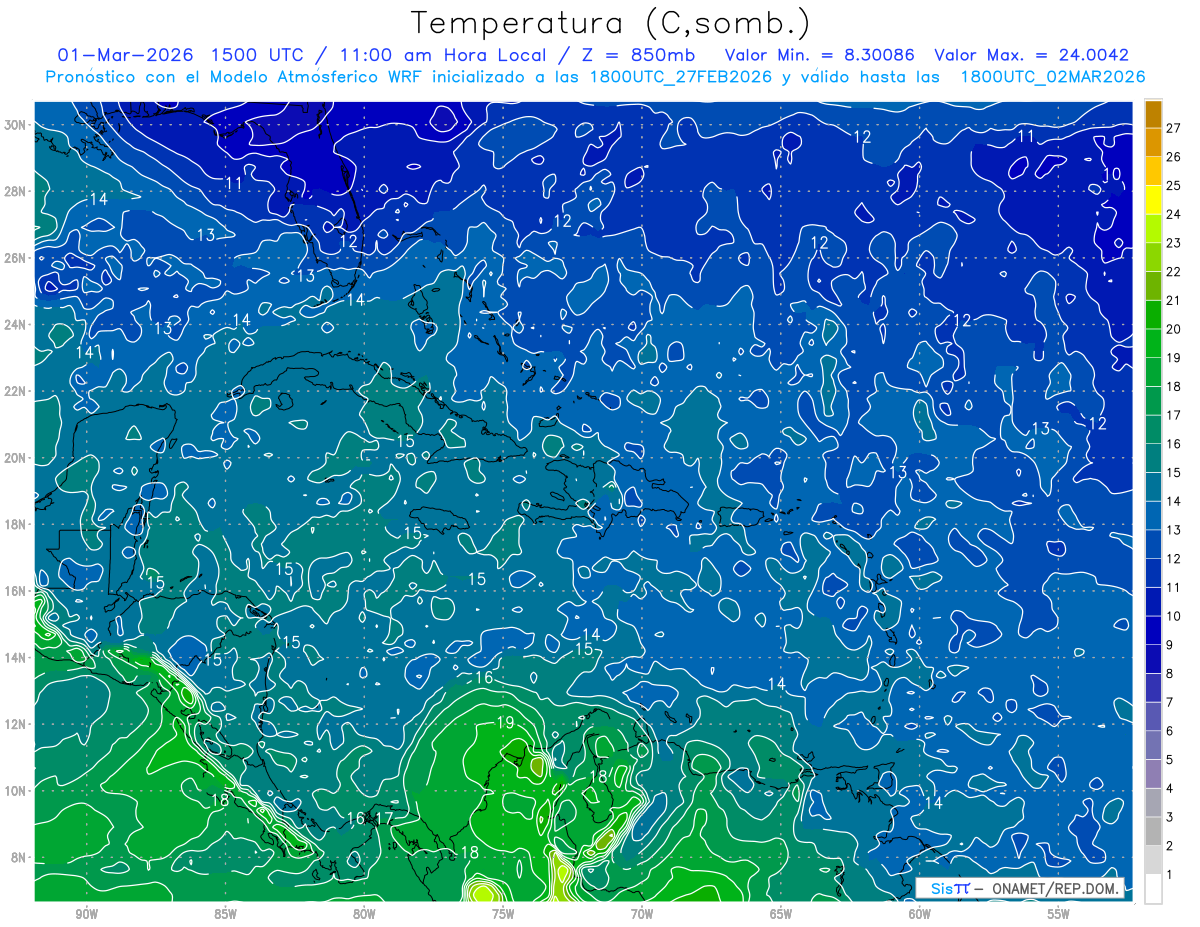The image size is (1200, 927).
Task: Click the contour label 19 over Colombia
Action: click(505, 722)
